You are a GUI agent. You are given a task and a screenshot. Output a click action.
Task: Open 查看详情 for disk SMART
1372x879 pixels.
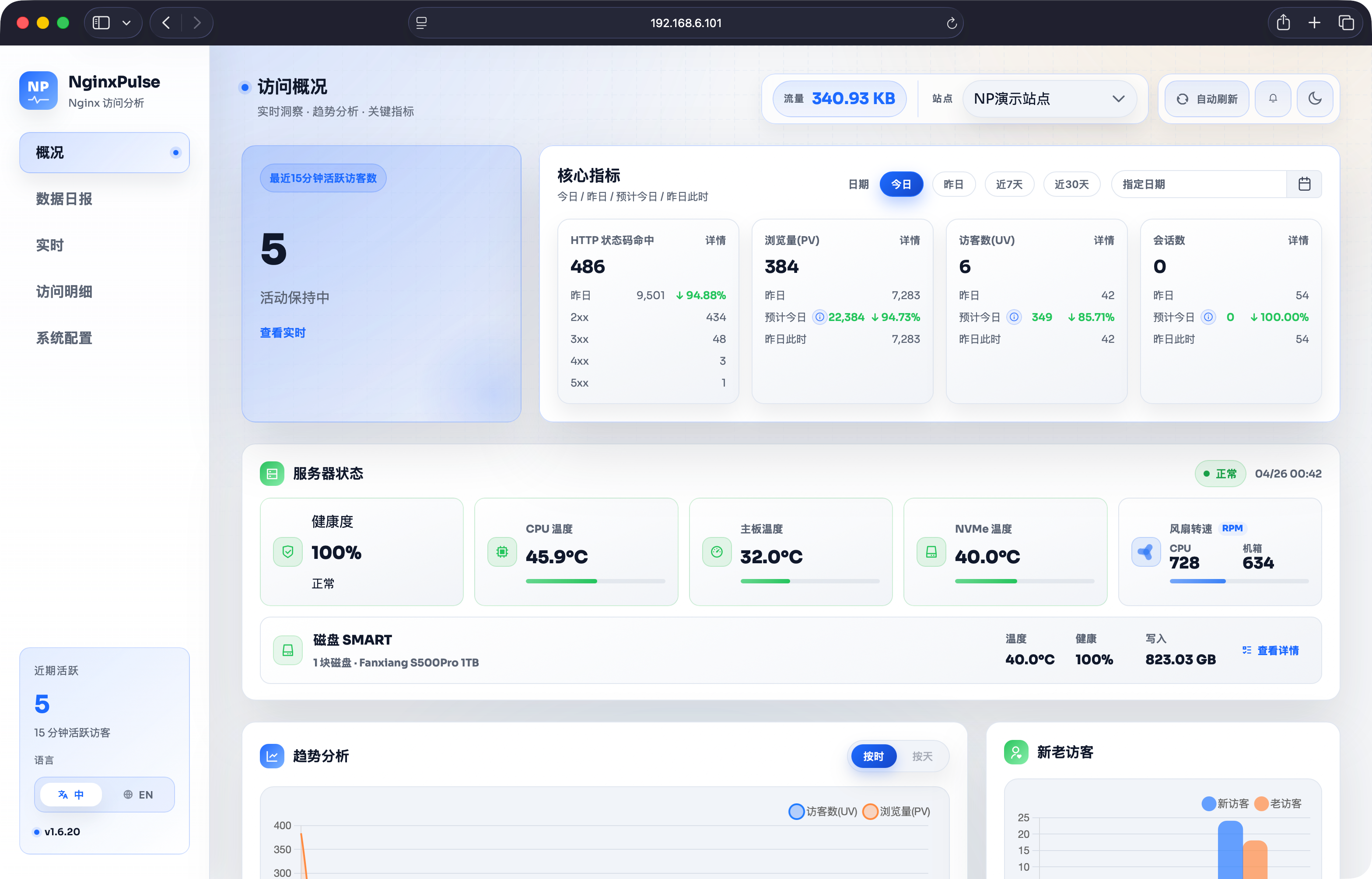(1271, 651)
